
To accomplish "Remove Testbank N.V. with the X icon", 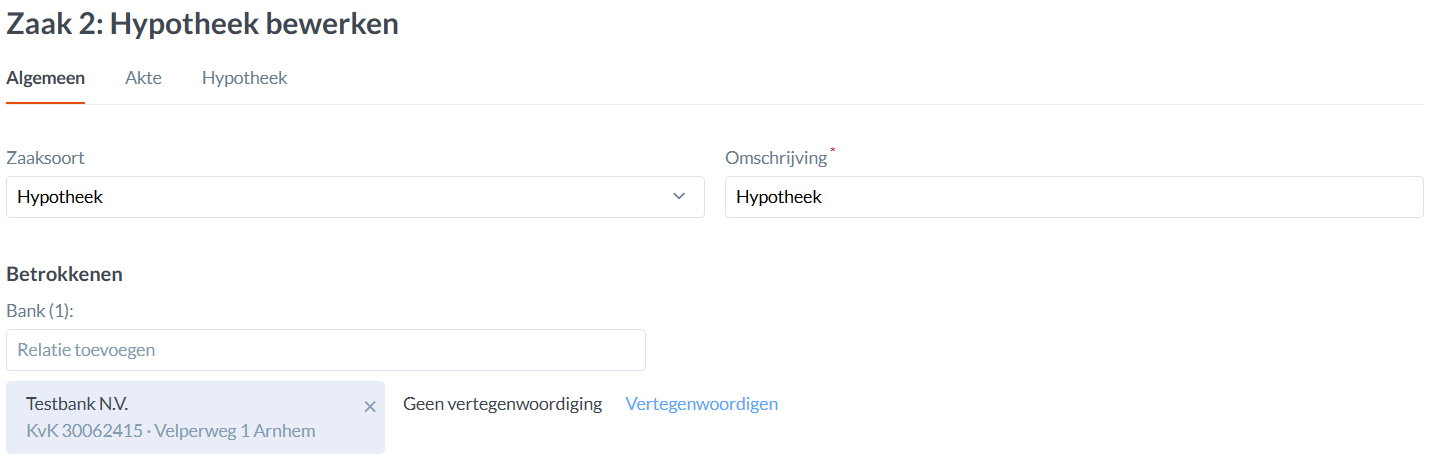I will 370,406.
